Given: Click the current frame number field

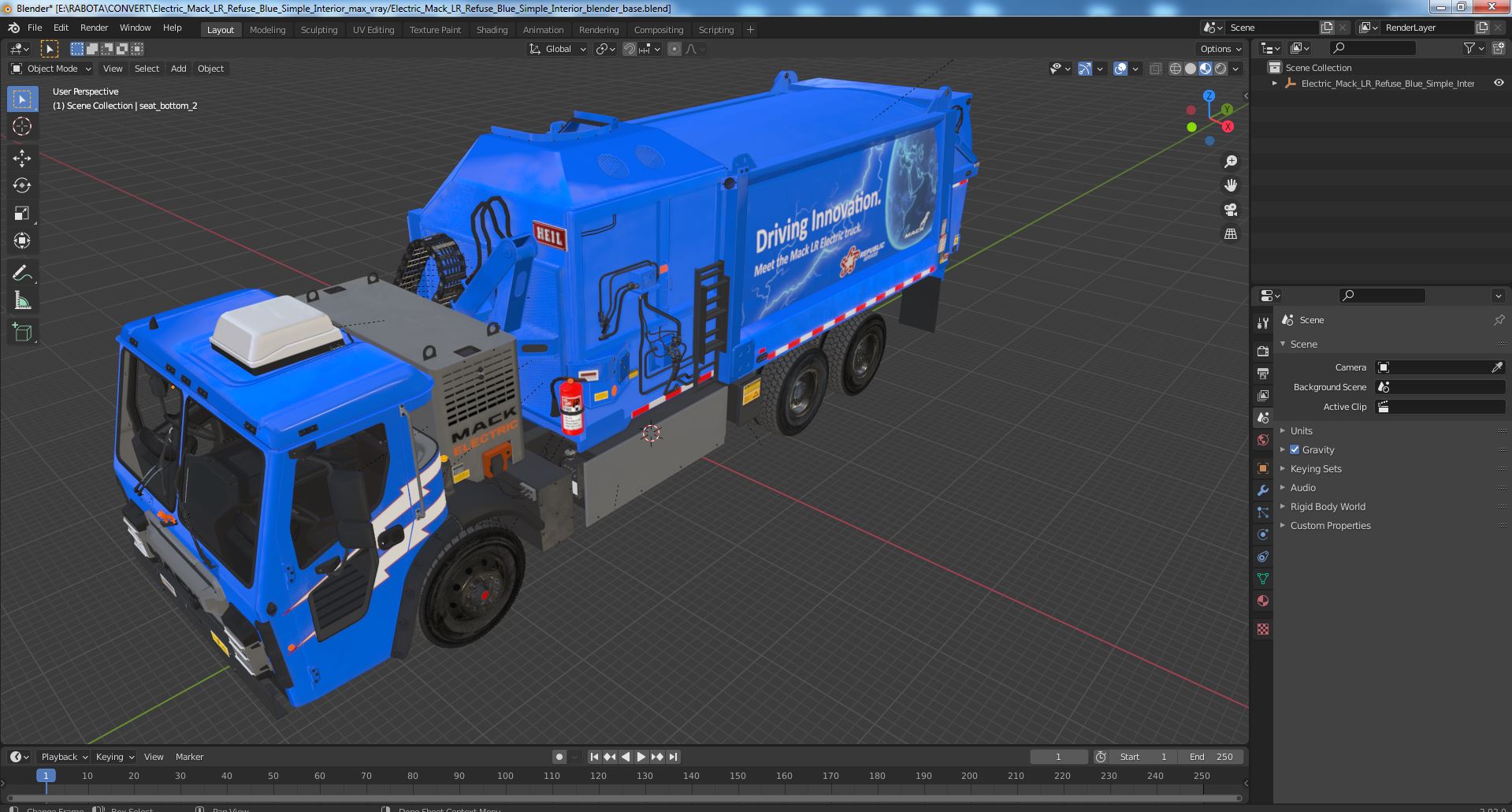Looking at the screenshot, I should (x=1058, y=757).
